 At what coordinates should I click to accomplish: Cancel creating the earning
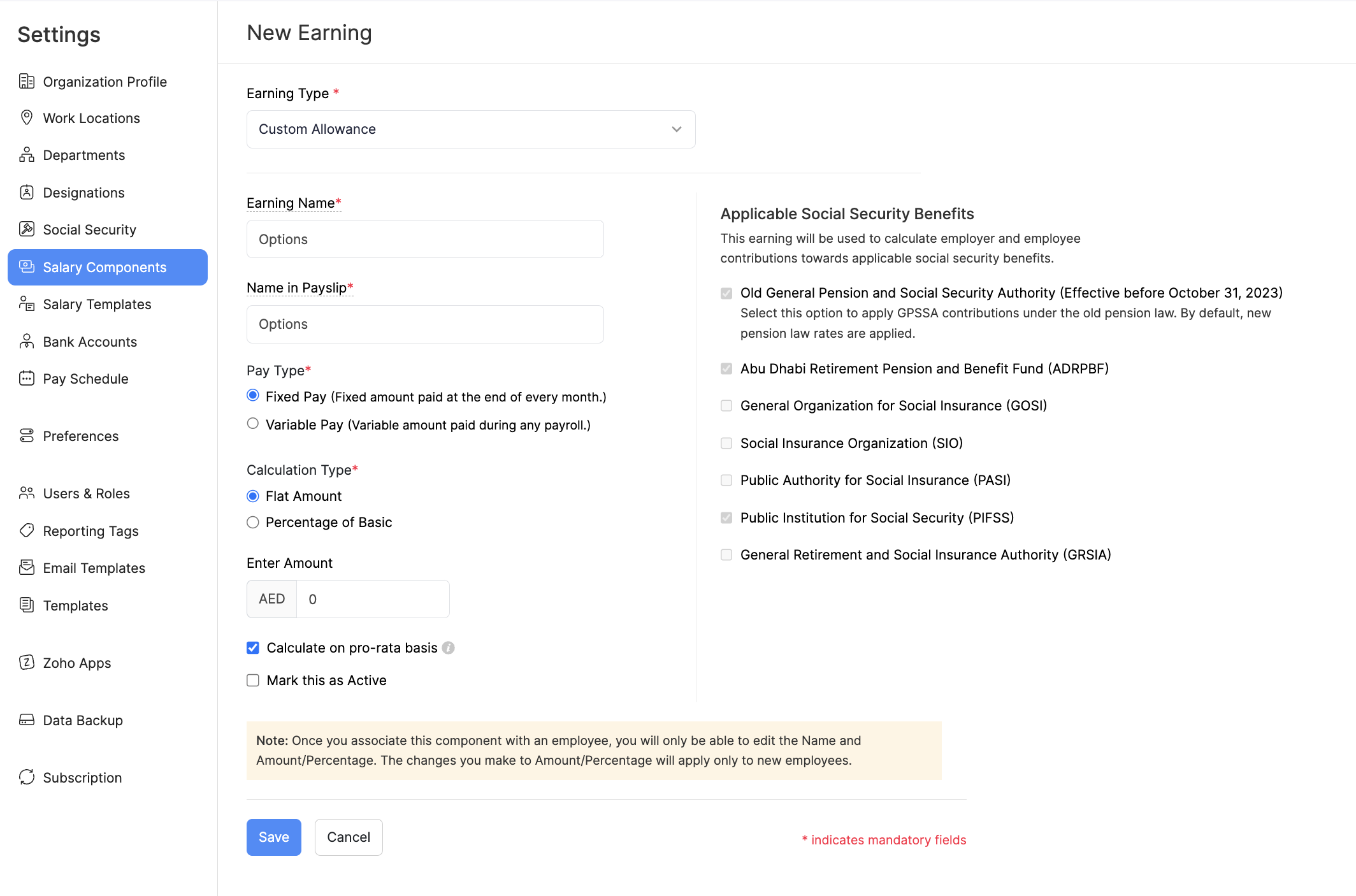click(349, 837)
